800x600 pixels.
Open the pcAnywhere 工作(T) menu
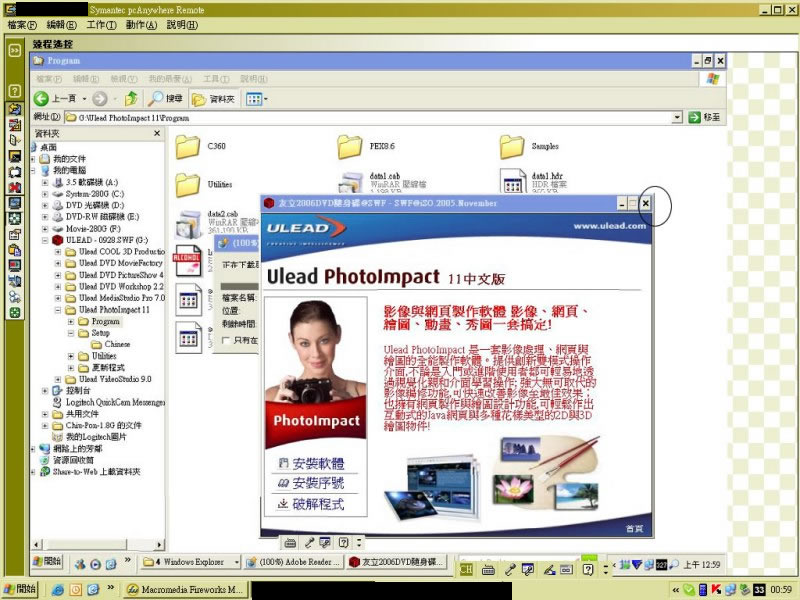tap(101, 24)
